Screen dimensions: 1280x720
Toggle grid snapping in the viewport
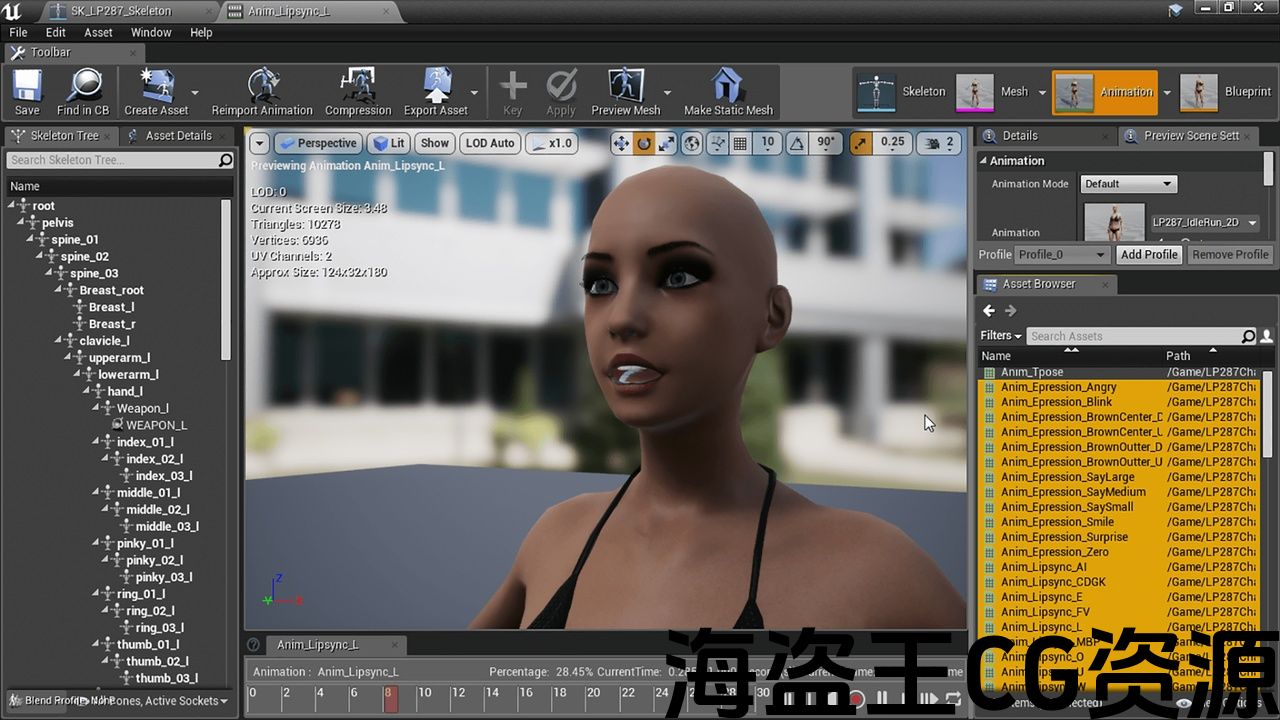click(x=740, y=143)
